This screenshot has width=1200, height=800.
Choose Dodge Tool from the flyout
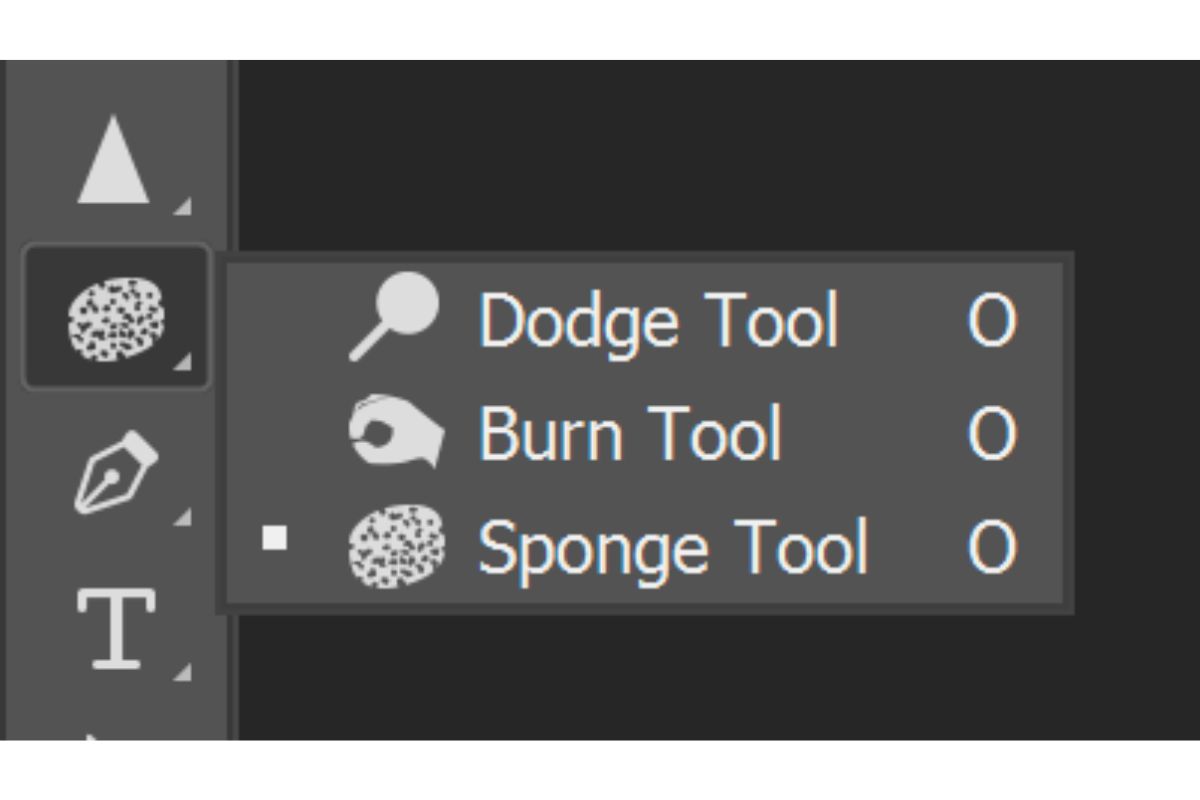(644, 320)
